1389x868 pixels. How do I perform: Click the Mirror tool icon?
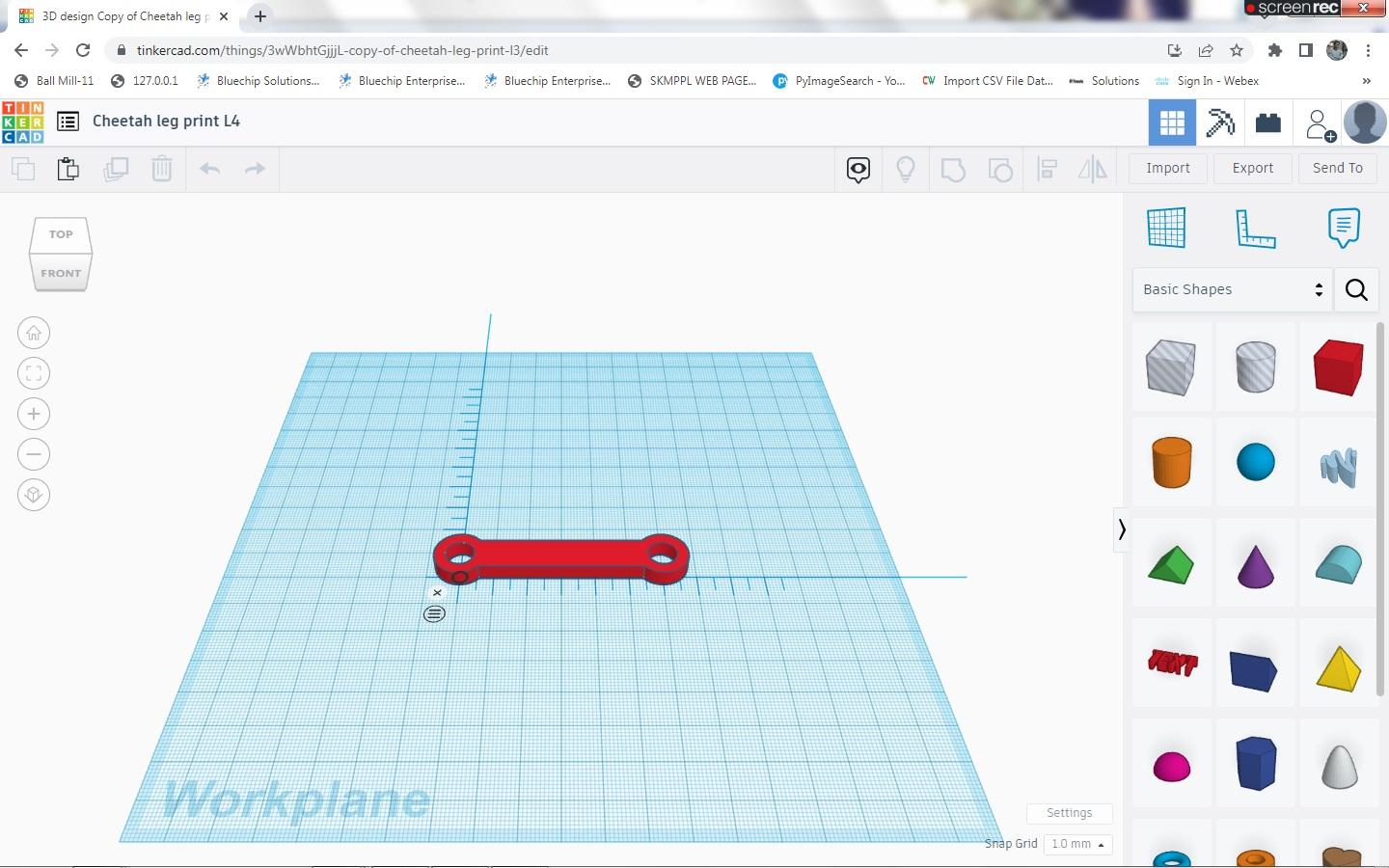pyautogui.click(x=1093, y=170)
